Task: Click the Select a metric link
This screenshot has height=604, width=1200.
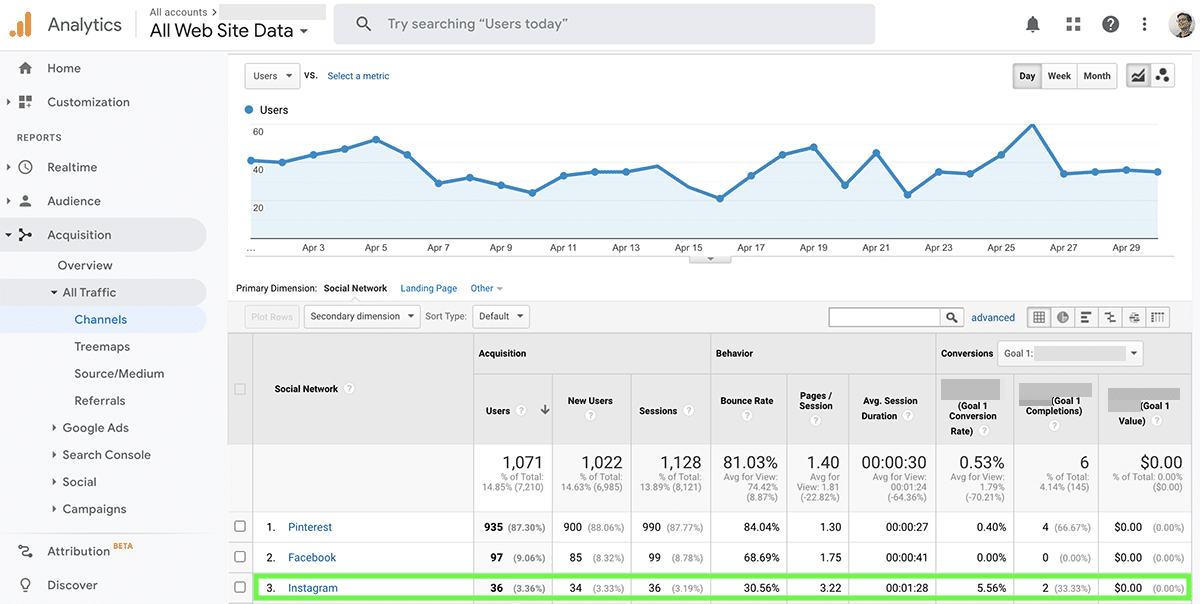Action: click(358, 75)
